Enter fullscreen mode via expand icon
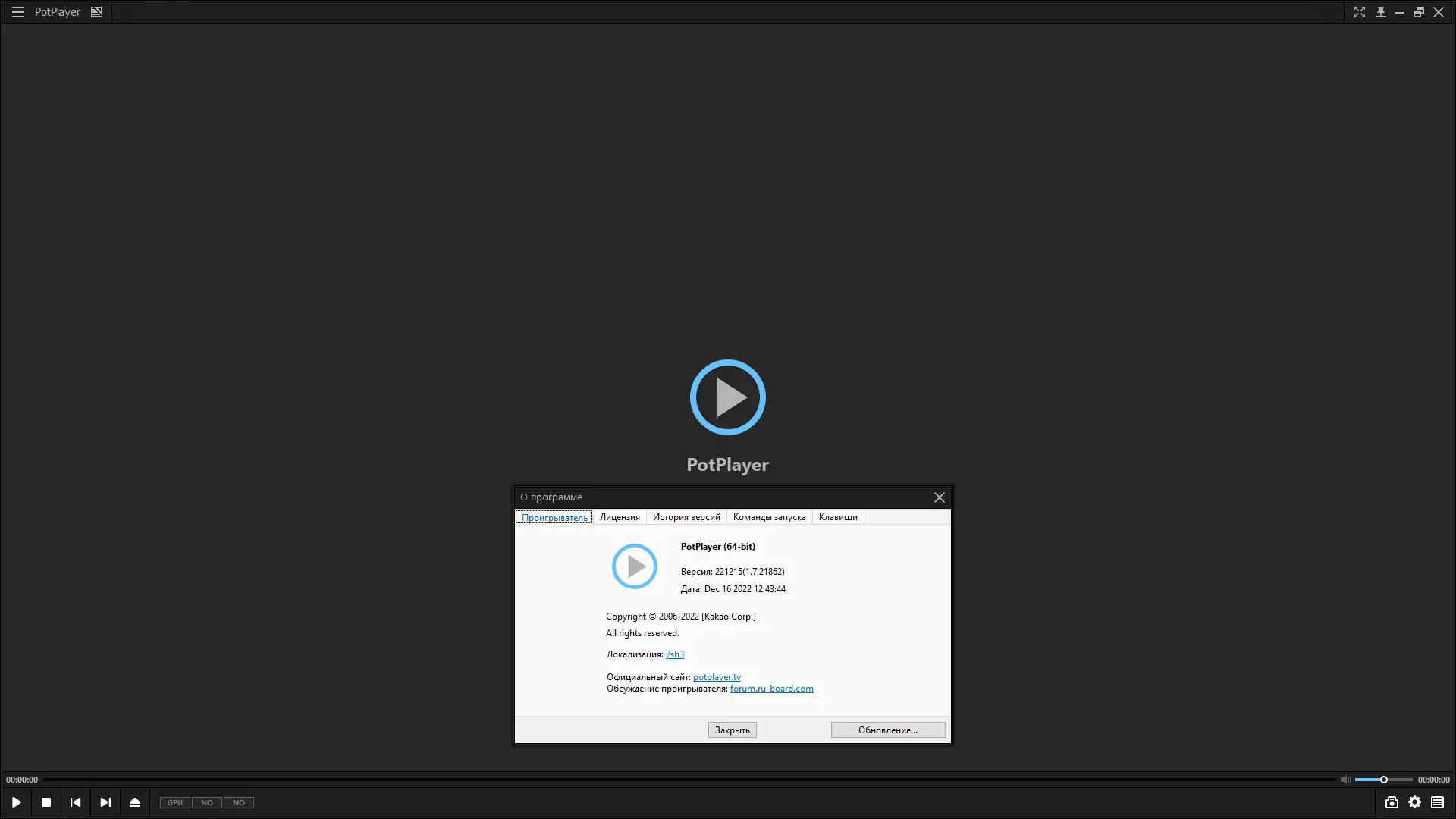The width and height of the screenshot is (1456, 819). pos(1361,12)
